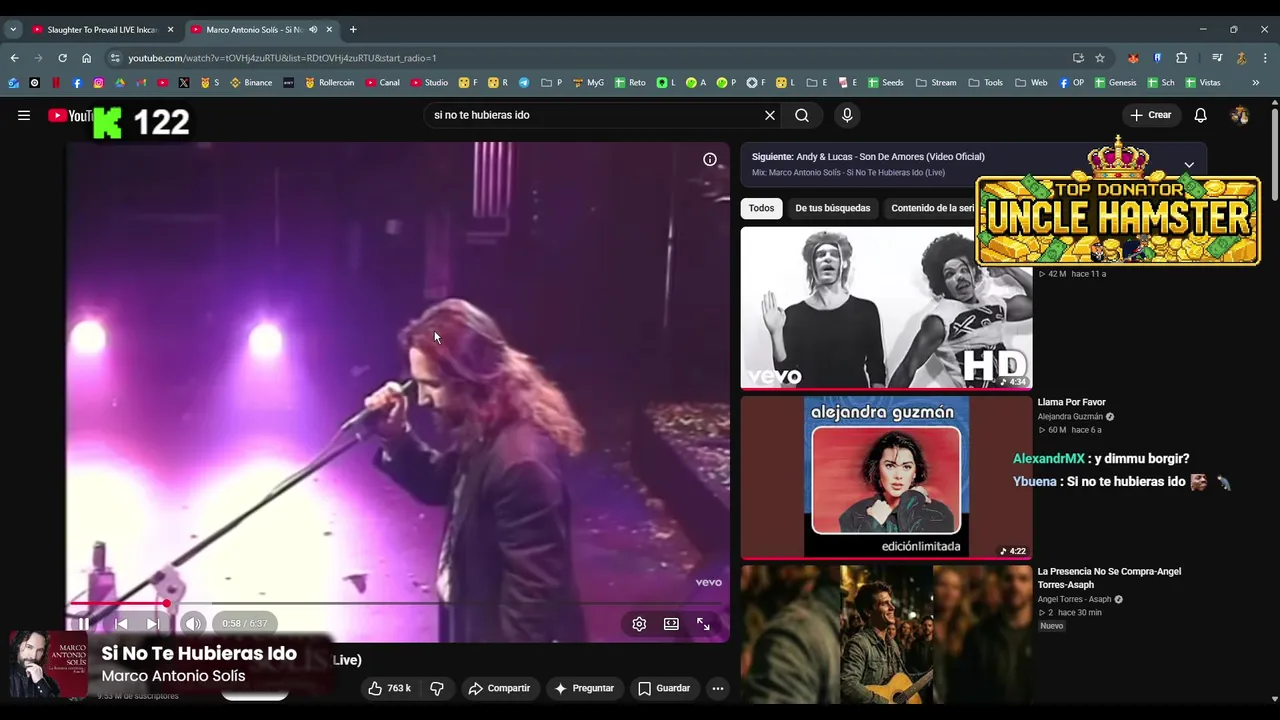Open the YouTube account avatar menu

click(x=1240, y=115)
